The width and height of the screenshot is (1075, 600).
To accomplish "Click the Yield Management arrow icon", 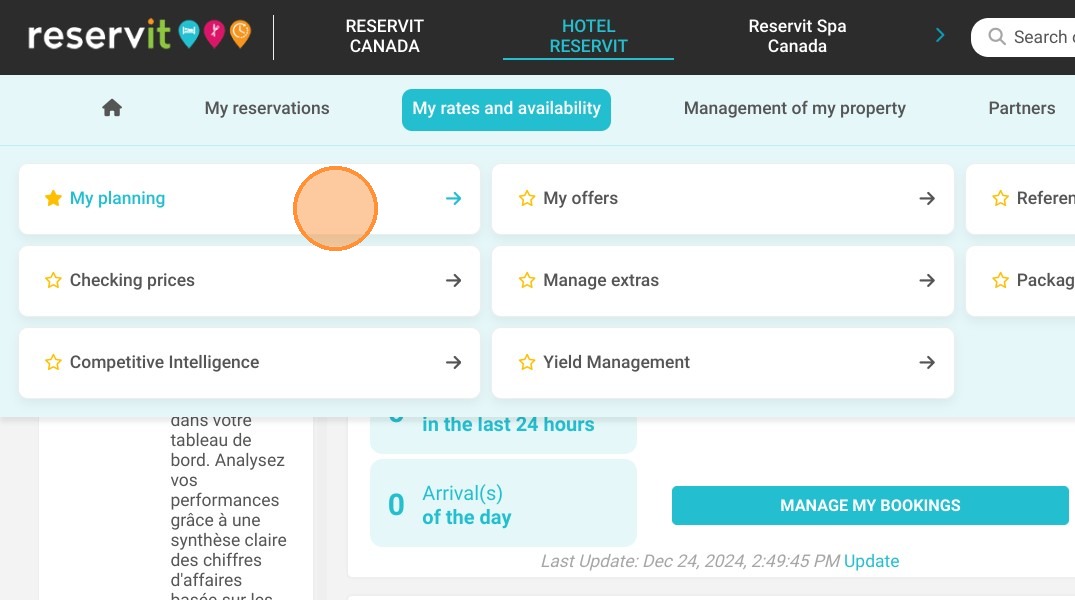I will 927,362.
